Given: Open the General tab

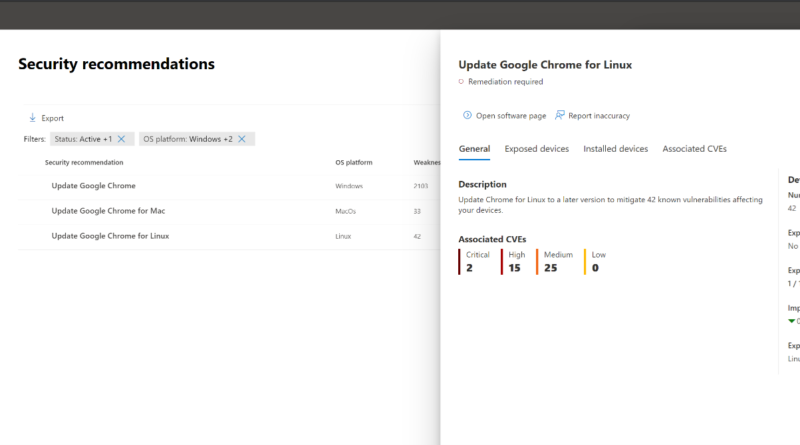Looking at the screenshot, I should tap(474, 149).
